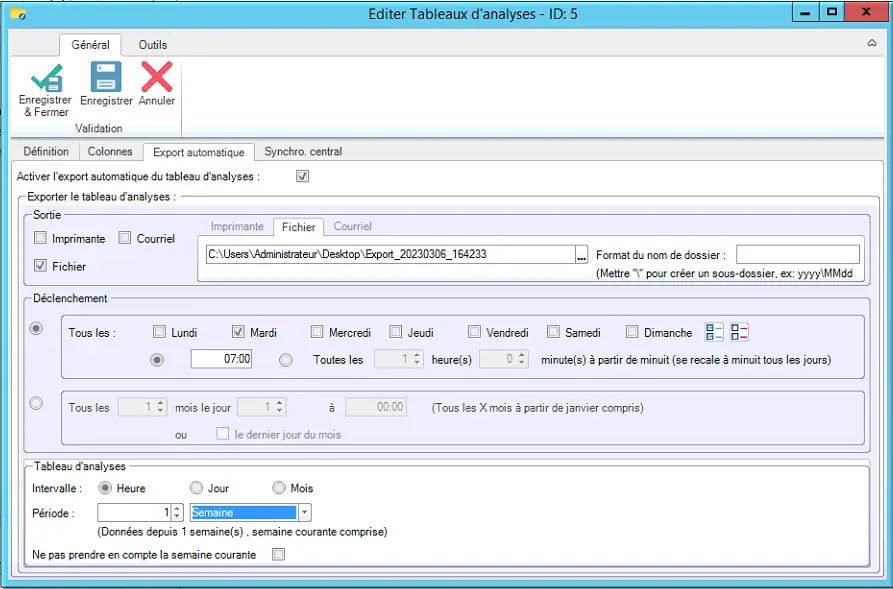Select the Fichier output sub-tab
The width and height of the screenshot is (893, 589).
298,227
